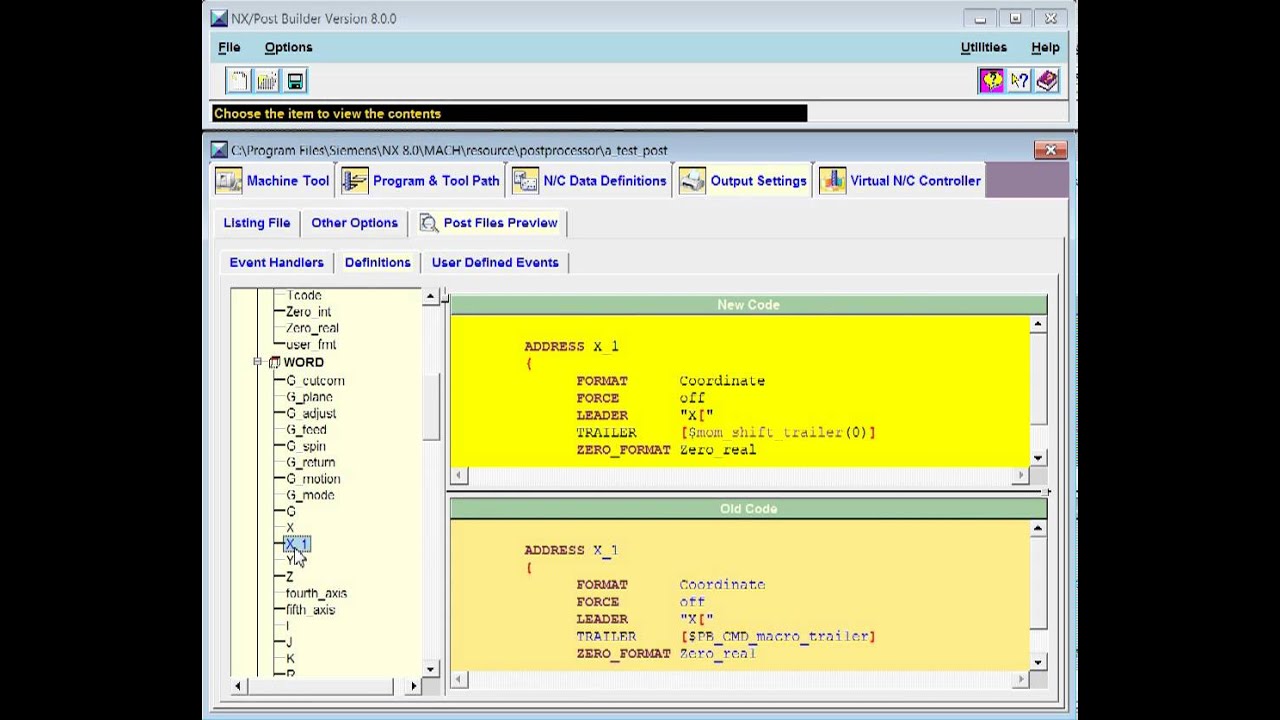This screenshot has height=720, width=1280.
Task: Select fourth_axis in the tree
Action: pos(316,593)
